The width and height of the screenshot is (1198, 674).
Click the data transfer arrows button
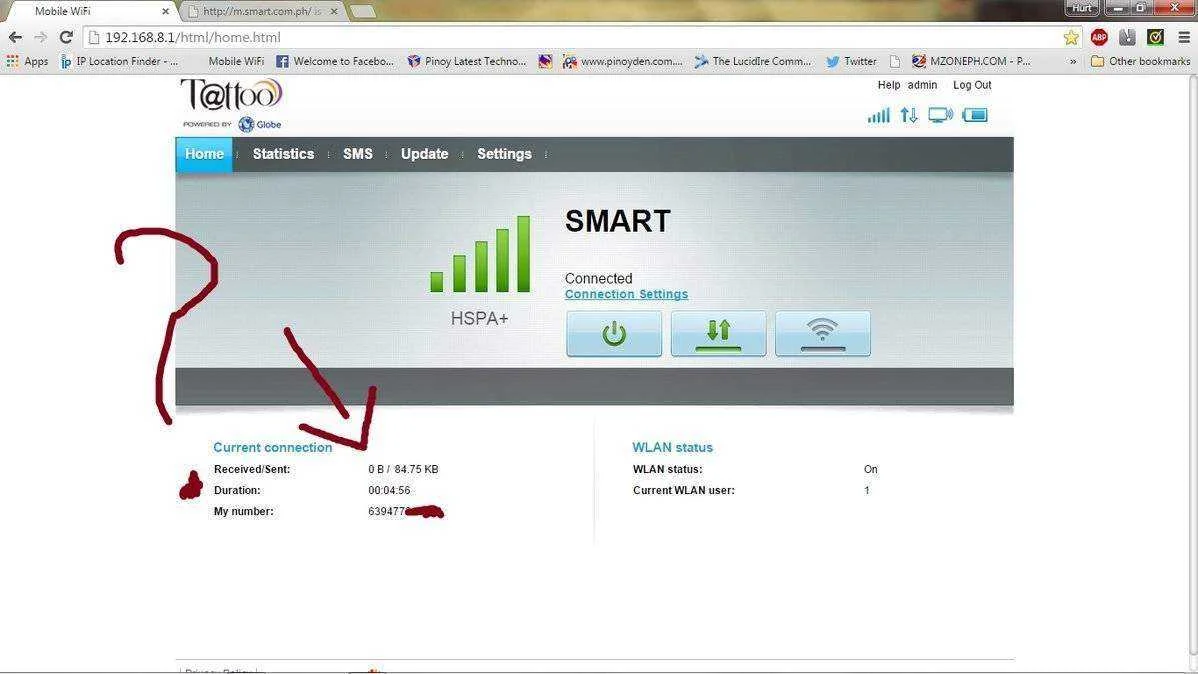point(718,334)
